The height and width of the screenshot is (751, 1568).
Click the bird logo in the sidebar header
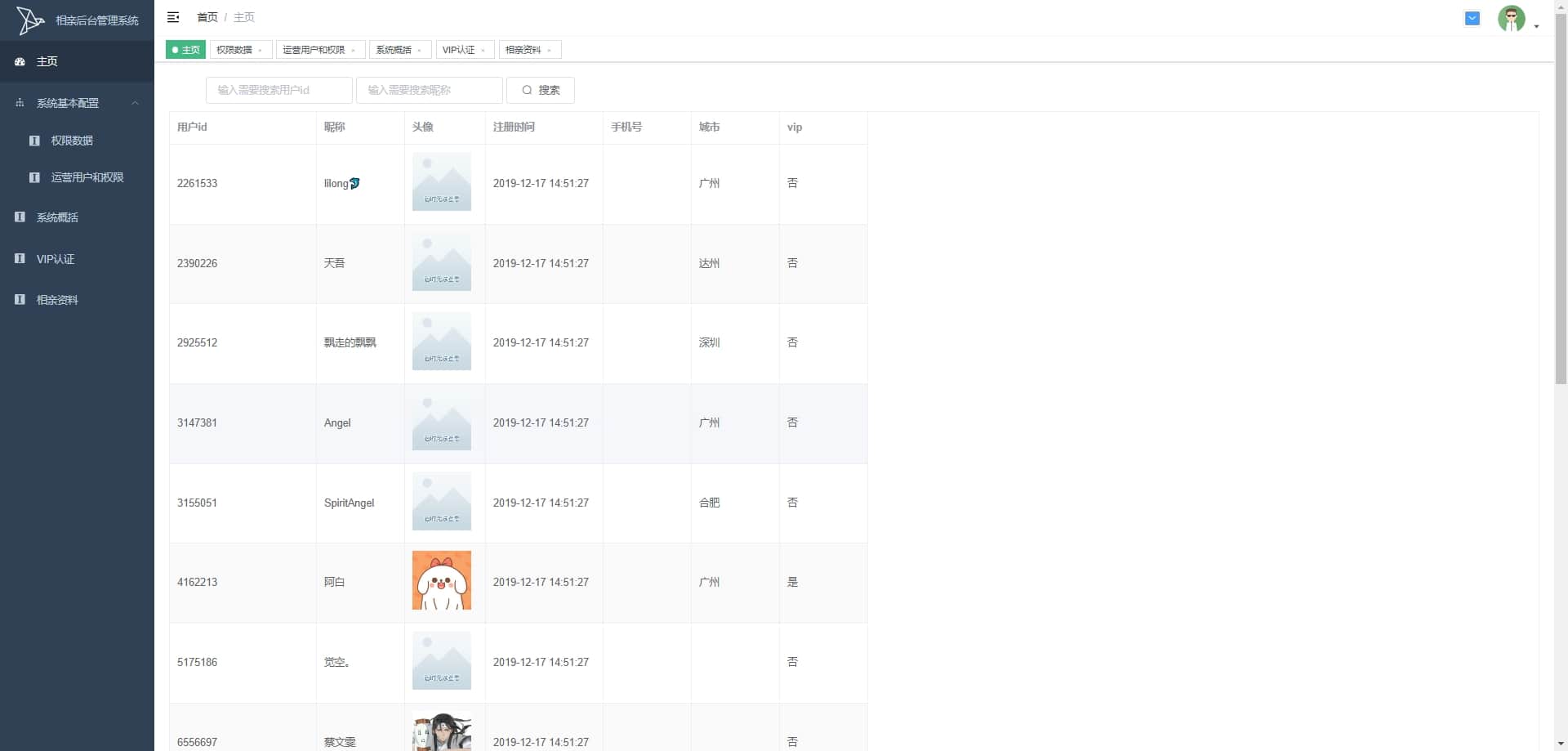(30, 20)
